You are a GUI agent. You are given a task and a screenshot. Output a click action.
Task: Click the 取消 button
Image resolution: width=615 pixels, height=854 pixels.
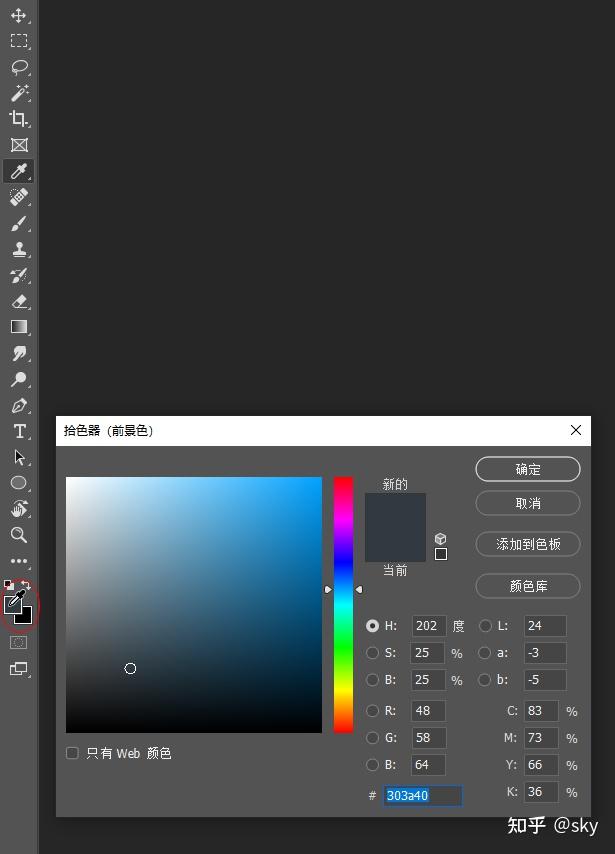528,503
